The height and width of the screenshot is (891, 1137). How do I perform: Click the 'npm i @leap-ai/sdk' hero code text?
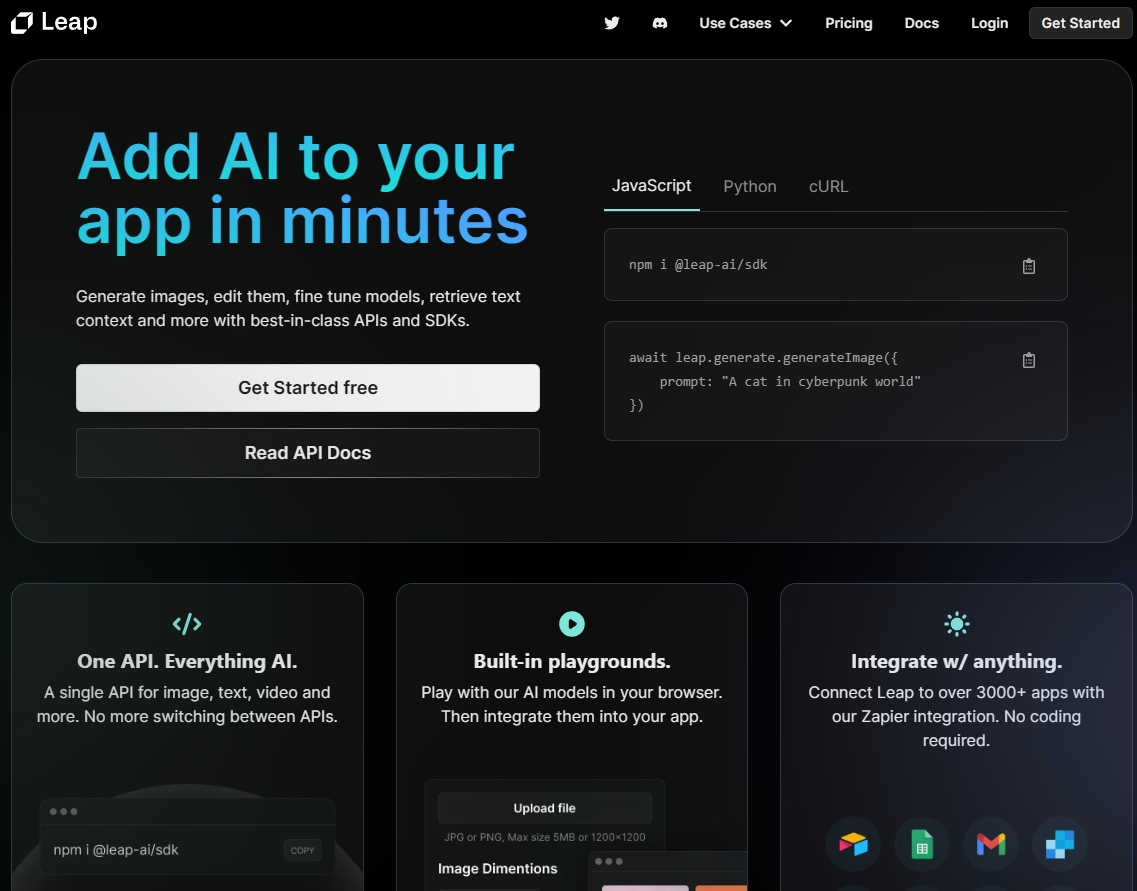coord(698,265)
